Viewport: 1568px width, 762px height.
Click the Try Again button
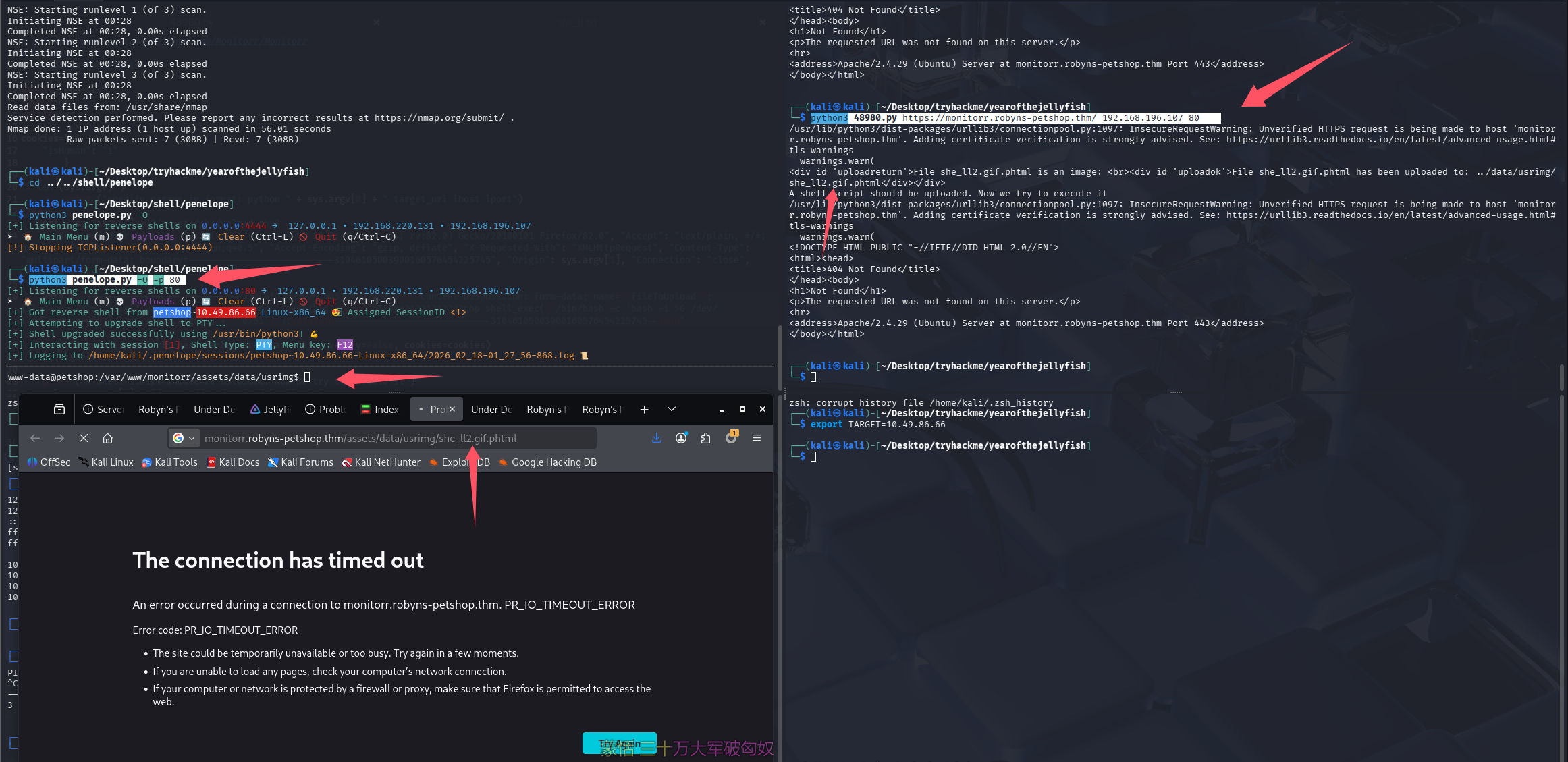(x=619, y=742)
